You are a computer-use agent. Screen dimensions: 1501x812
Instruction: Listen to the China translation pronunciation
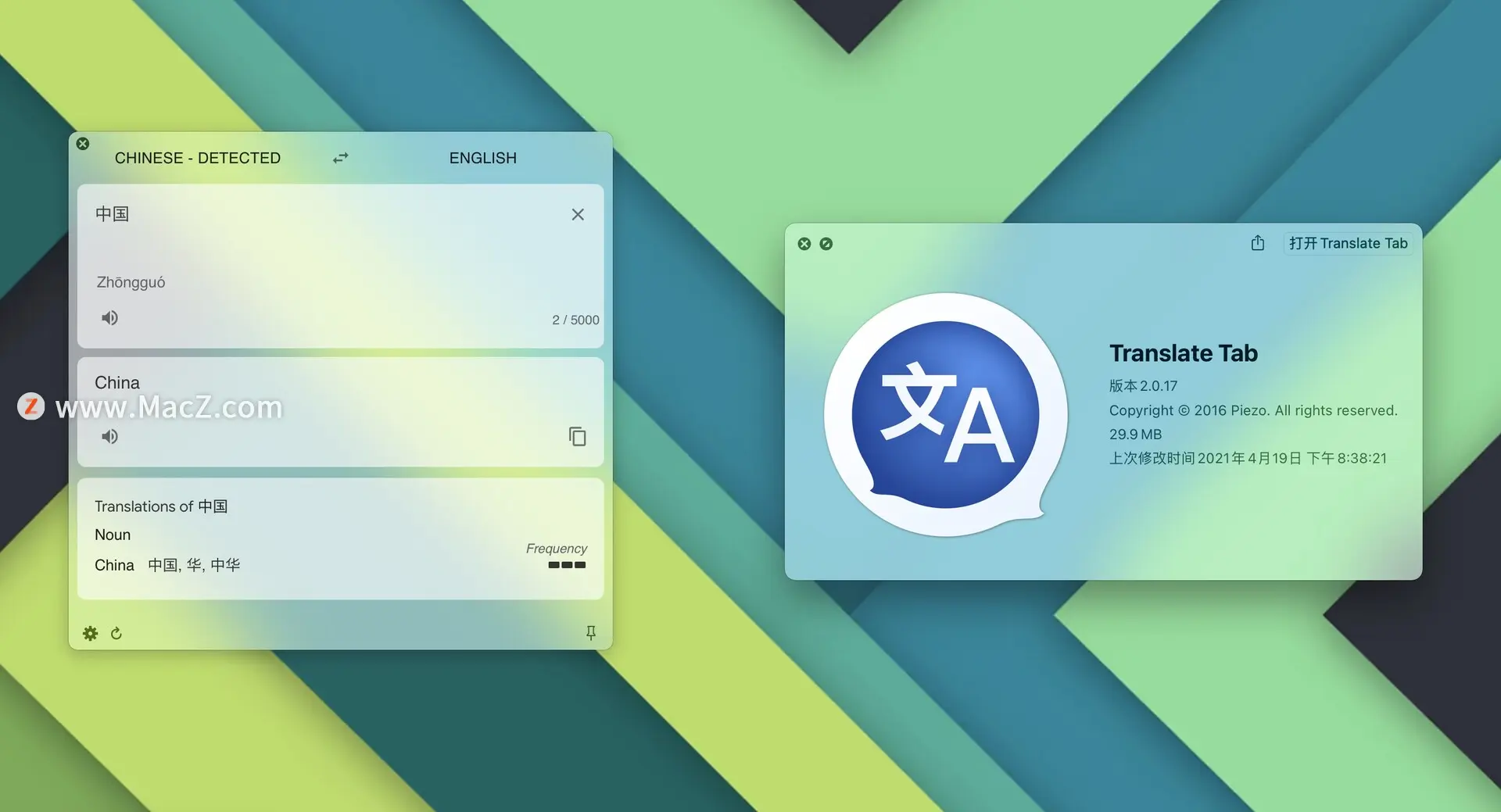click(x=109, y=437)
